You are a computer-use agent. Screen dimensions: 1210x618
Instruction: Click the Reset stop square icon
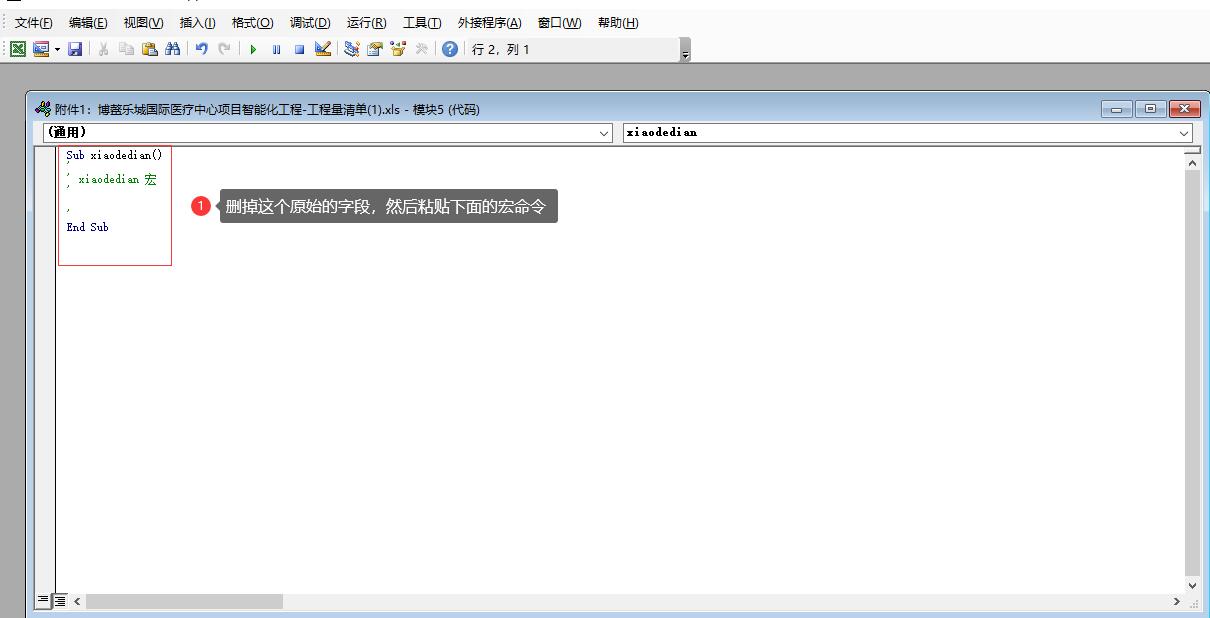click(x=299, y=49)
